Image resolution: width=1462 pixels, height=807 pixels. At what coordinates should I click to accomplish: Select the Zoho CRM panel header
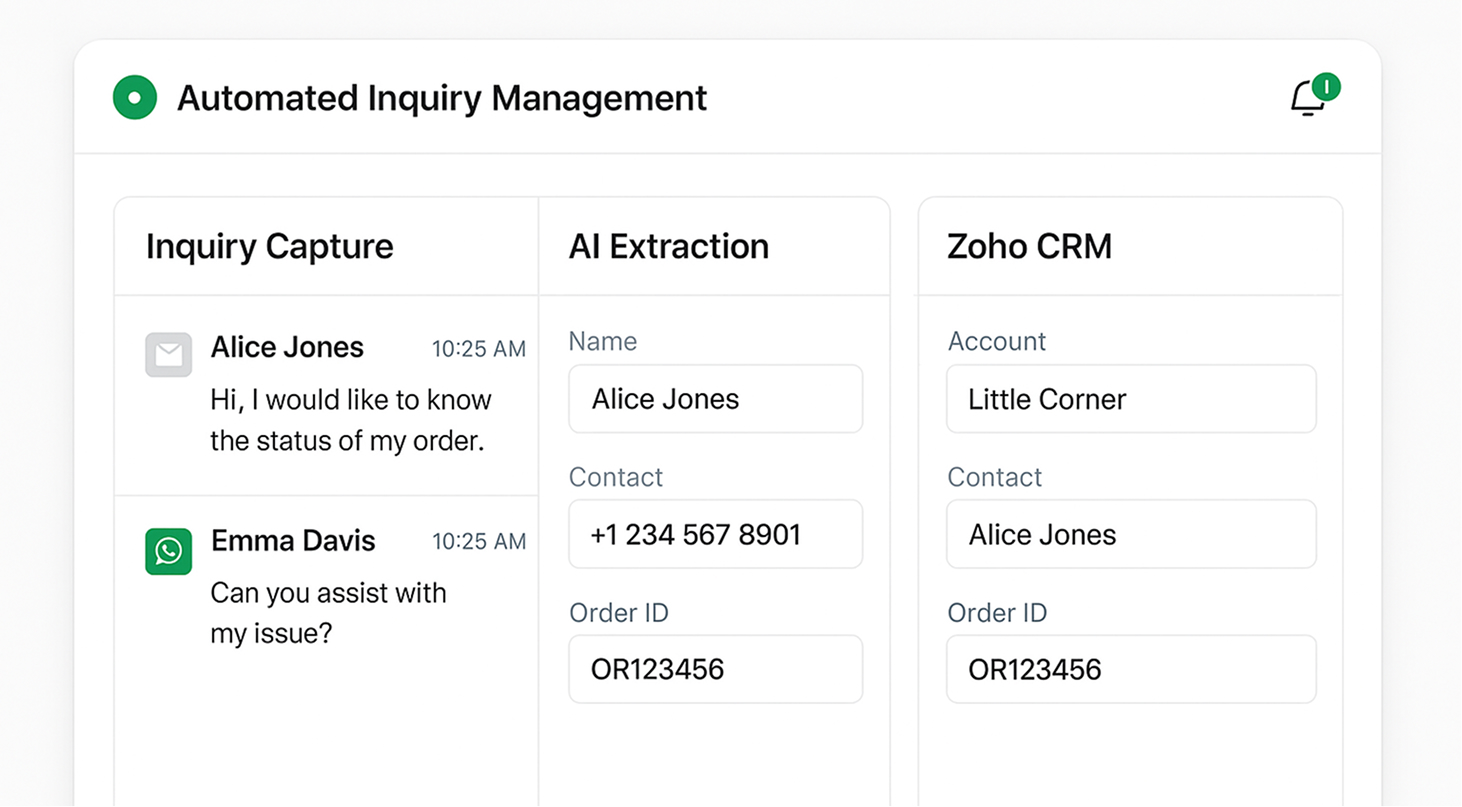coord(1029,246)
